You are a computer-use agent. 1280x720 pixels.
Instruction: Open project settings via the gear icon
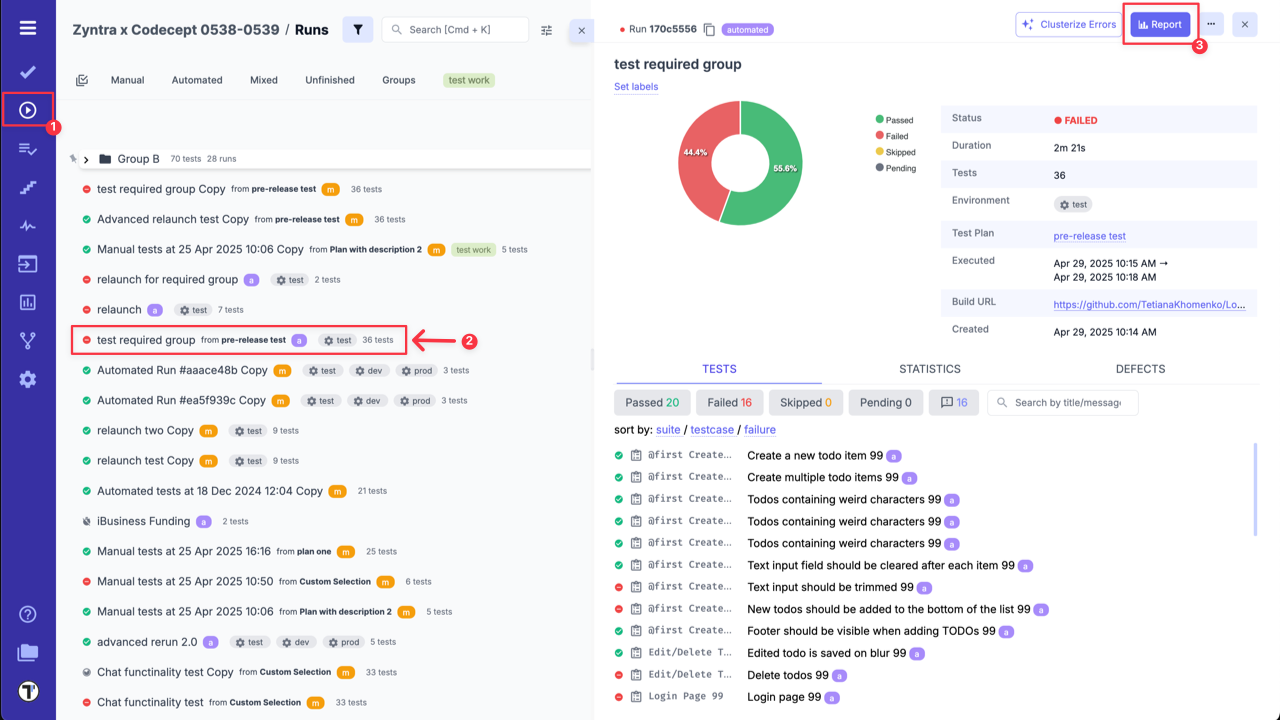point(27,379)
